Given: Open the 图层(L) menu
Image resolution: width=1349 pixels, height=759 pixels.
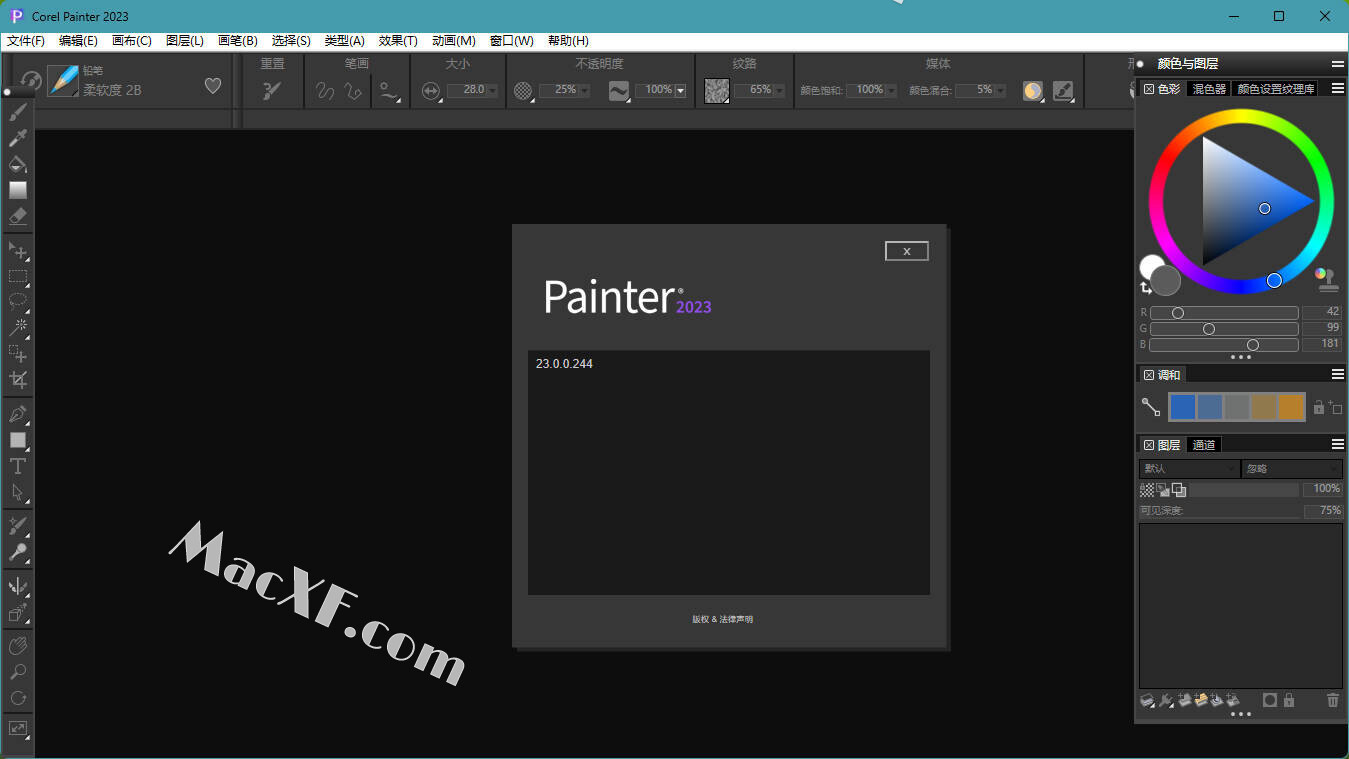Looking at the screenshot, I should (x=185, y=41).
